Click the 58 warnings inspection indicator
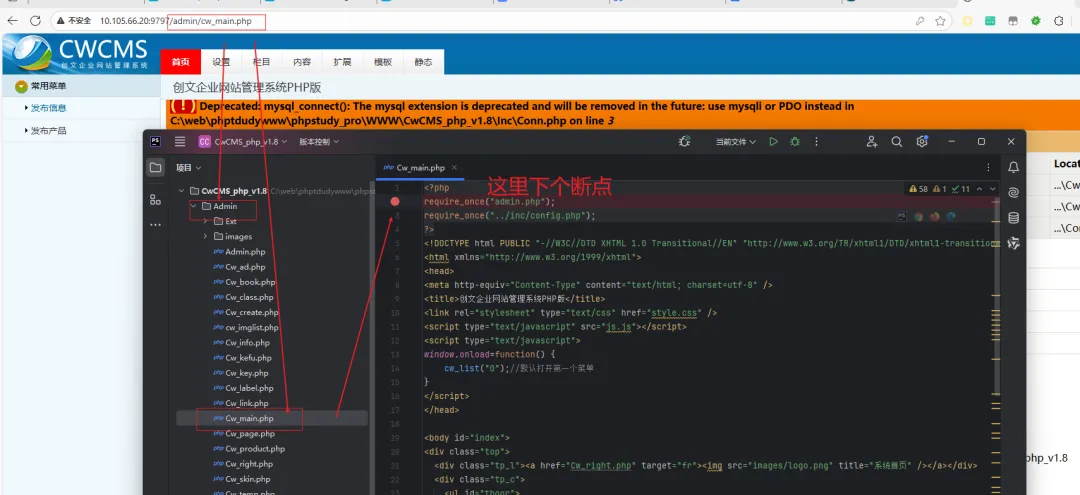The image size is (1080, 495). tap(919, 189)
